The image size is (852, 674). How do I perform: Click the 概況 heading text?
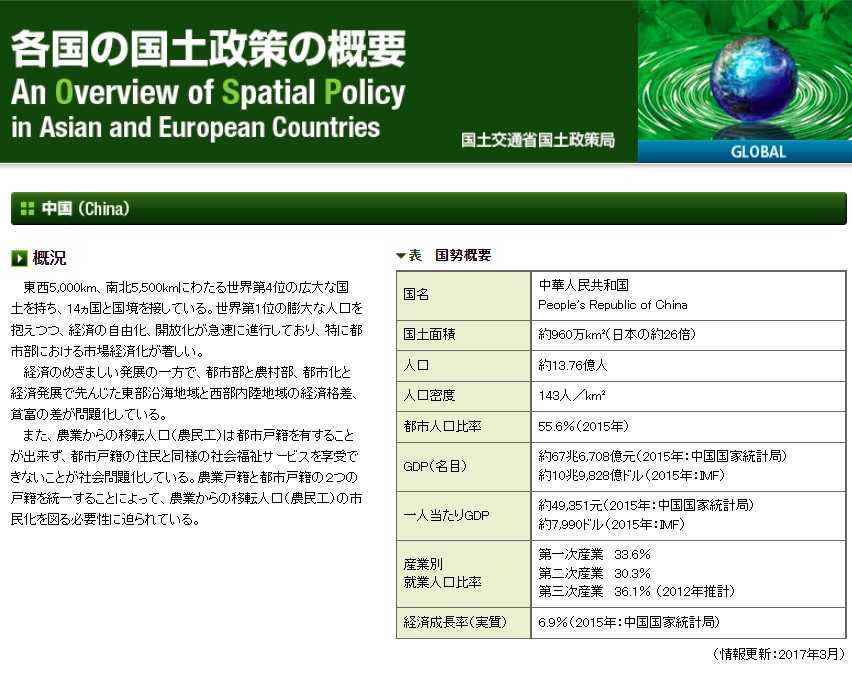pos(50,259)
